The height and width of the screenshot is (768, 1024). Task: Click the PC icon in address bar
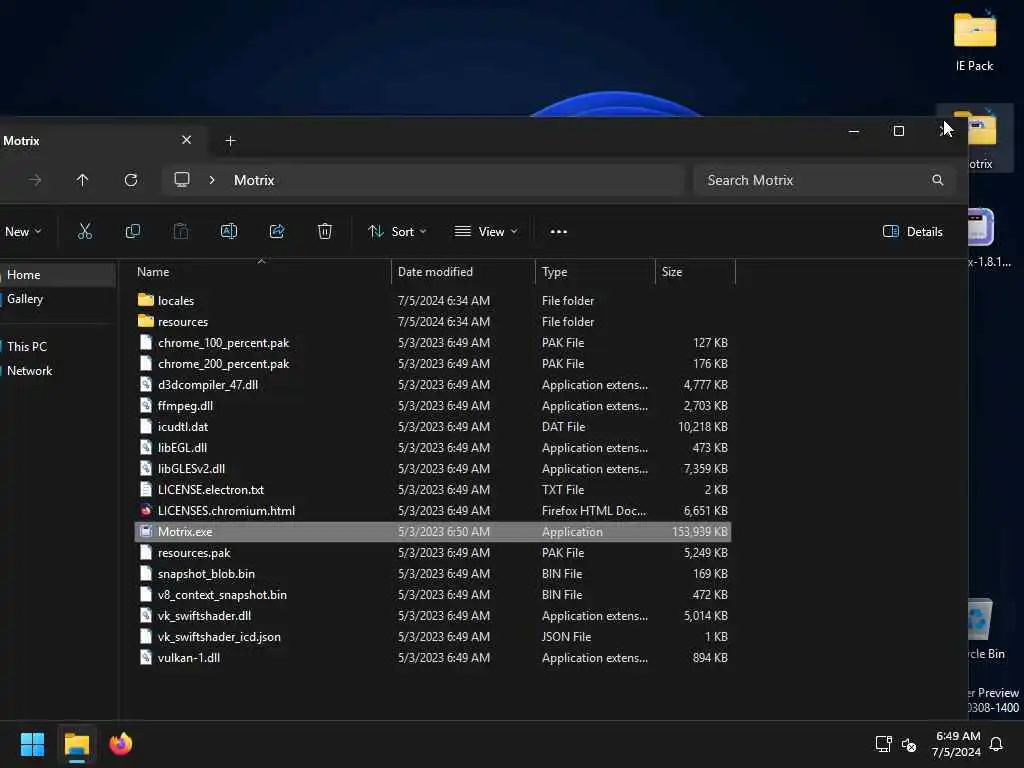(x=182, y=180)
